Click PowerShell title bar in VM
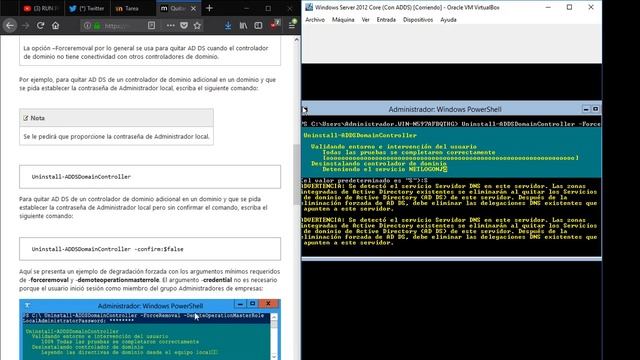640x360 pixels. [x=445, y=109]
